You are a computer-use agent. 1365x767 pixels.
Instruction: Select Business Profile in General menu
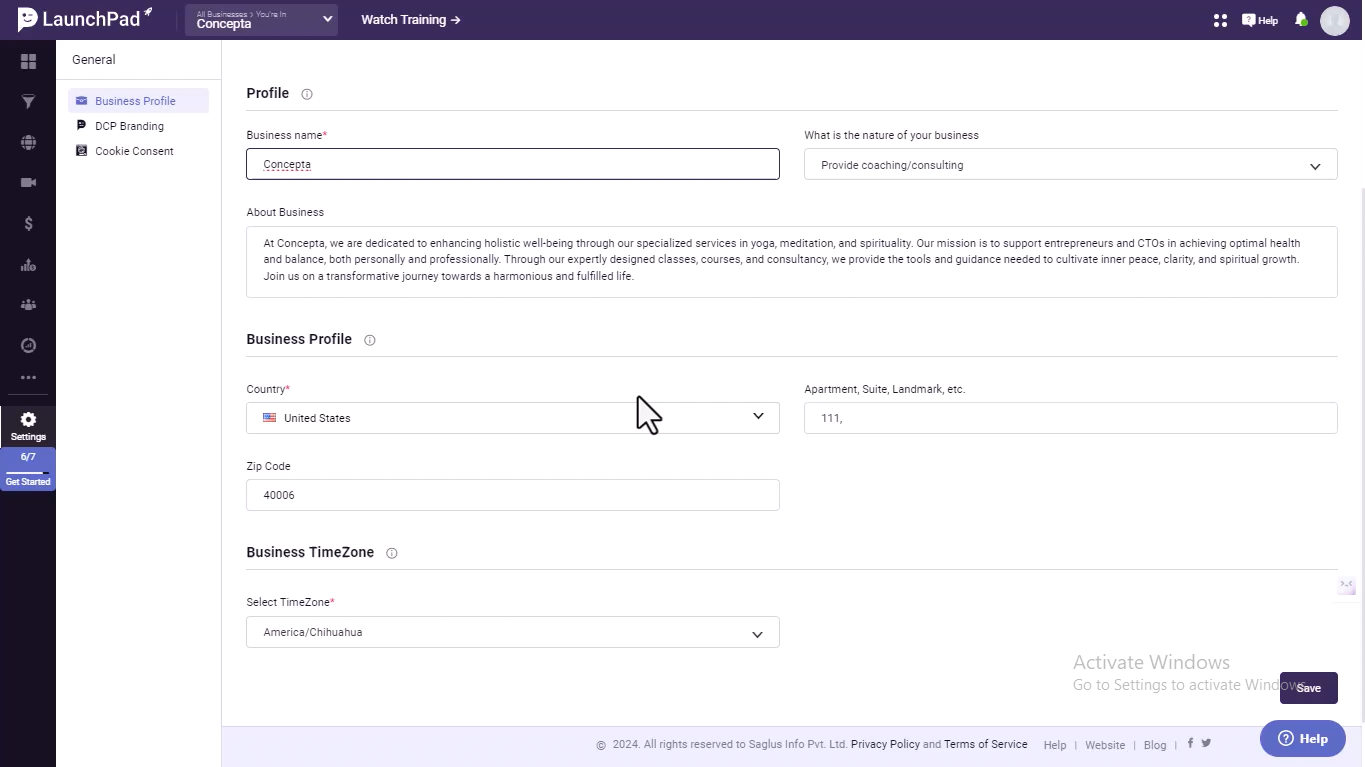[x=138, y=101]
